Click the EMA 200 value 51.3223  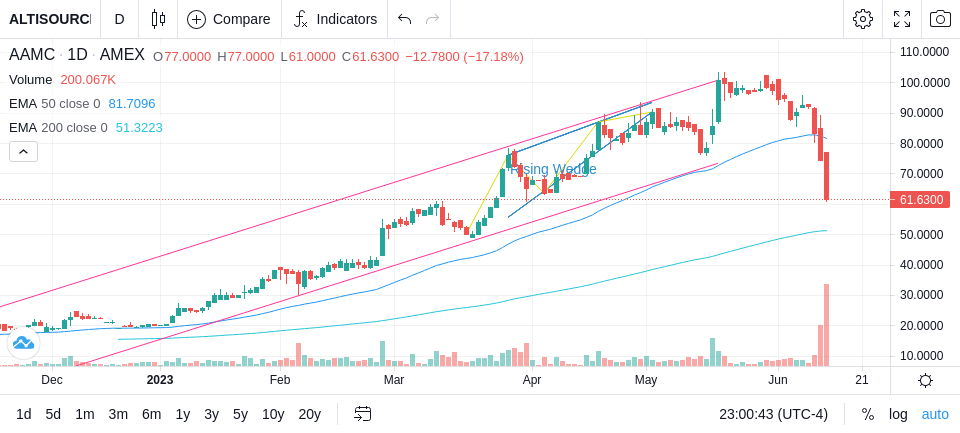click(139, 127)
